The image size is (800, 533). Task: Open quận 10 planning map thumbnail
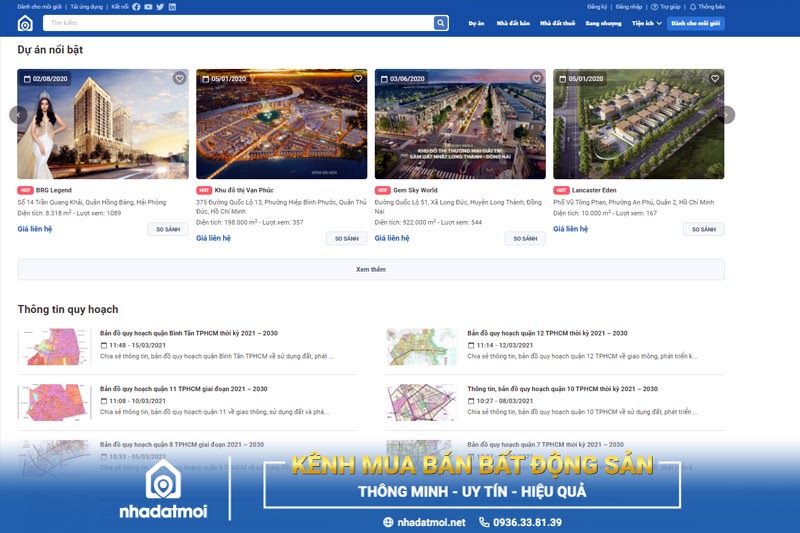tap(421, 402)
